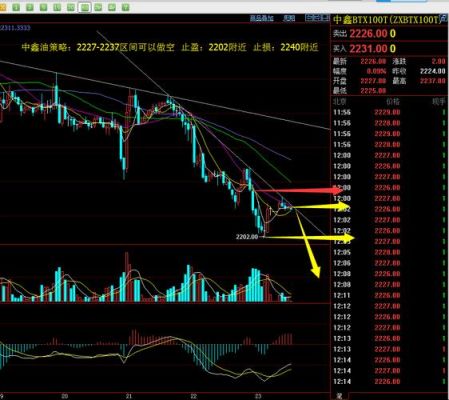Screen dimensions: 449x400
Task: Click the green toolbar button left of the highlighted one
Action: 71,7
